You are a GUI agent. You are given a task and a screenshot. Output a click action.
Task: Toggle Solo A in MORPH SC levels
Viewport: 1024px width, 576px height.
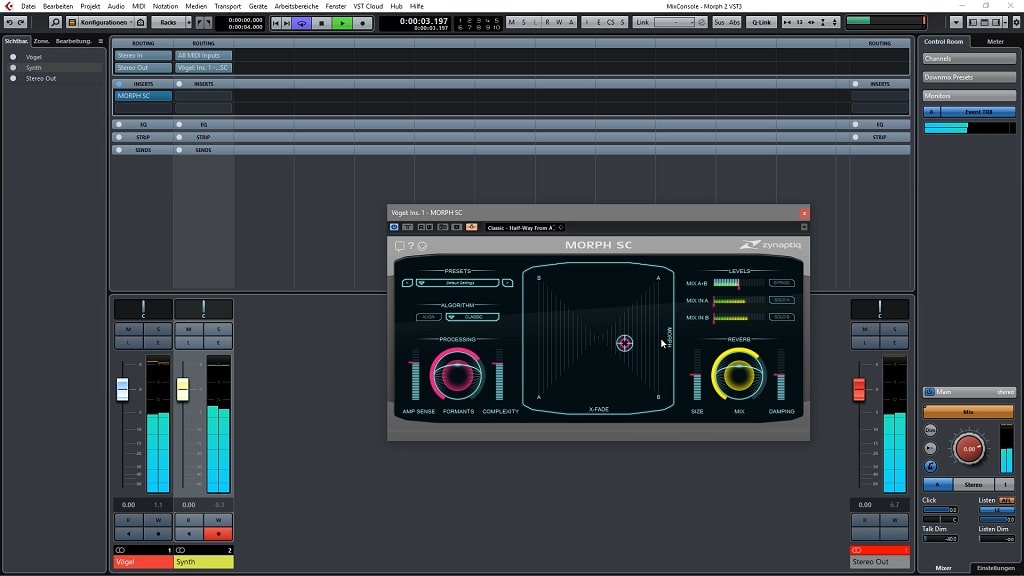781,300
